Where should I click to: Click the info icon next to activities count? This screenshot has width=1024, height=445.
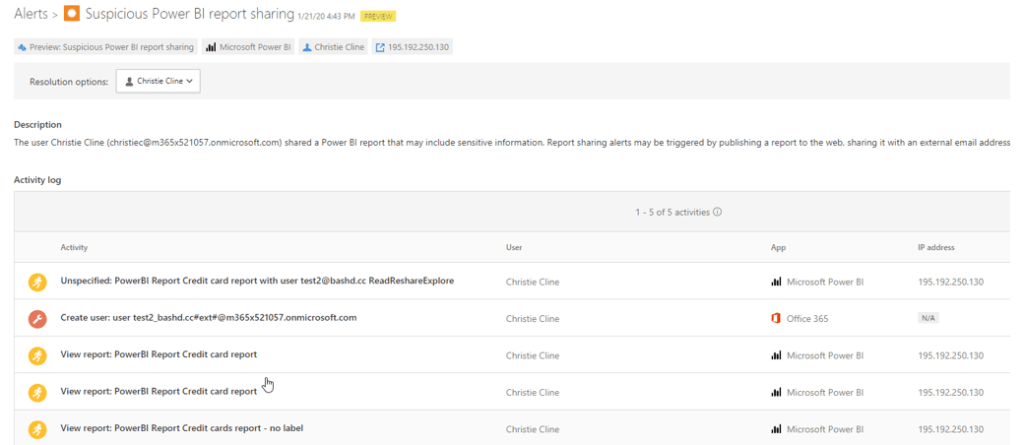(x=718, y=212)
